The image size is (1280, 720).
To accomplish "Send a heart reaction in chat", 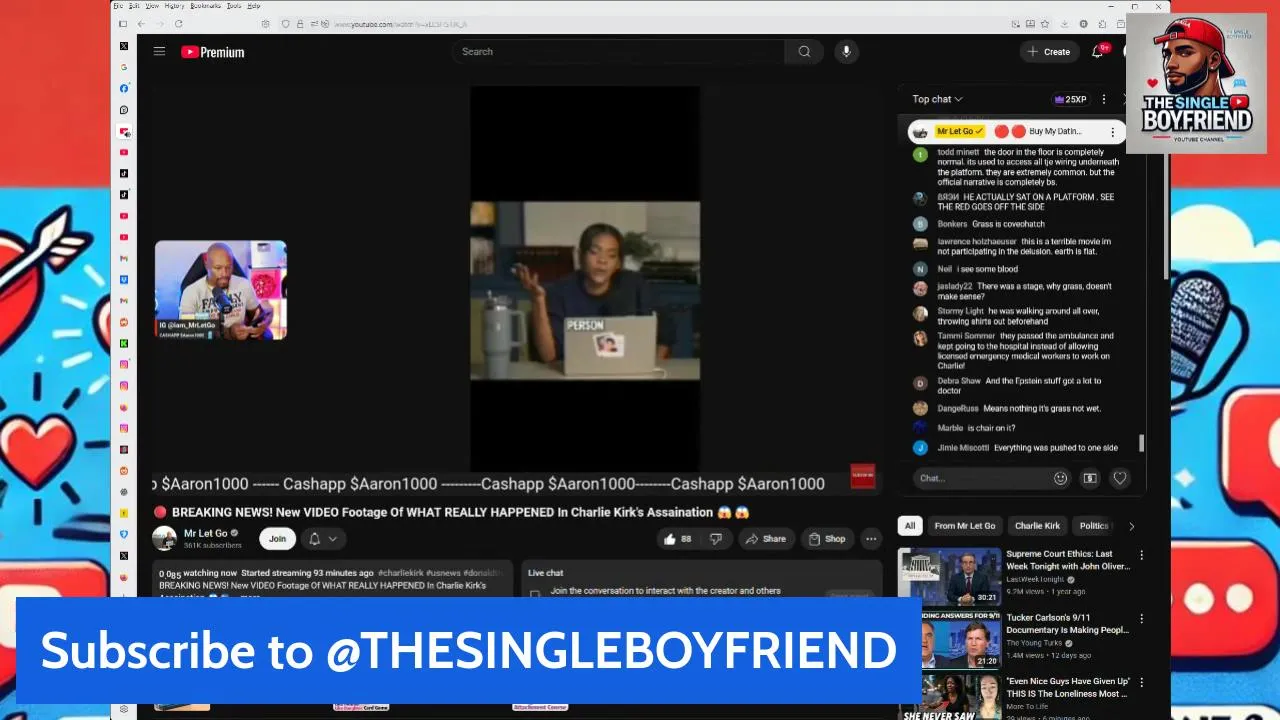I will pyautogui.click(x=1120, y=478).
